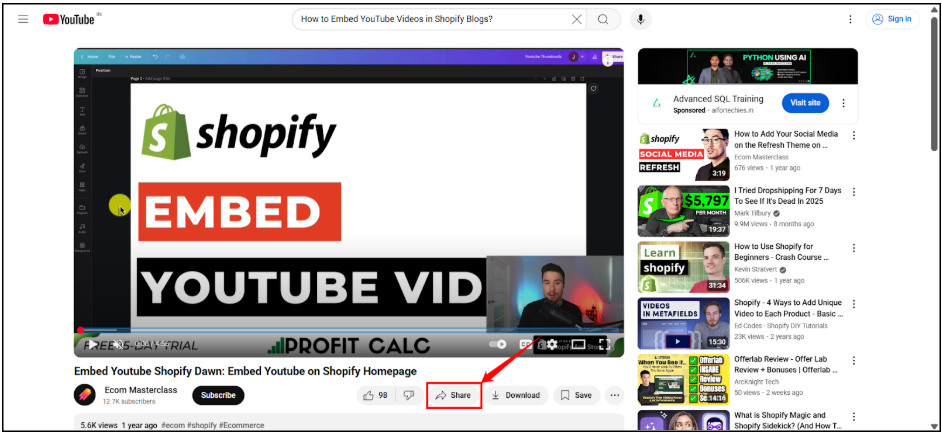Screen dimensions: 942x433
Task: Open options for 'How to Use Shopify for Beginners'
Action: tap(854, 248)
